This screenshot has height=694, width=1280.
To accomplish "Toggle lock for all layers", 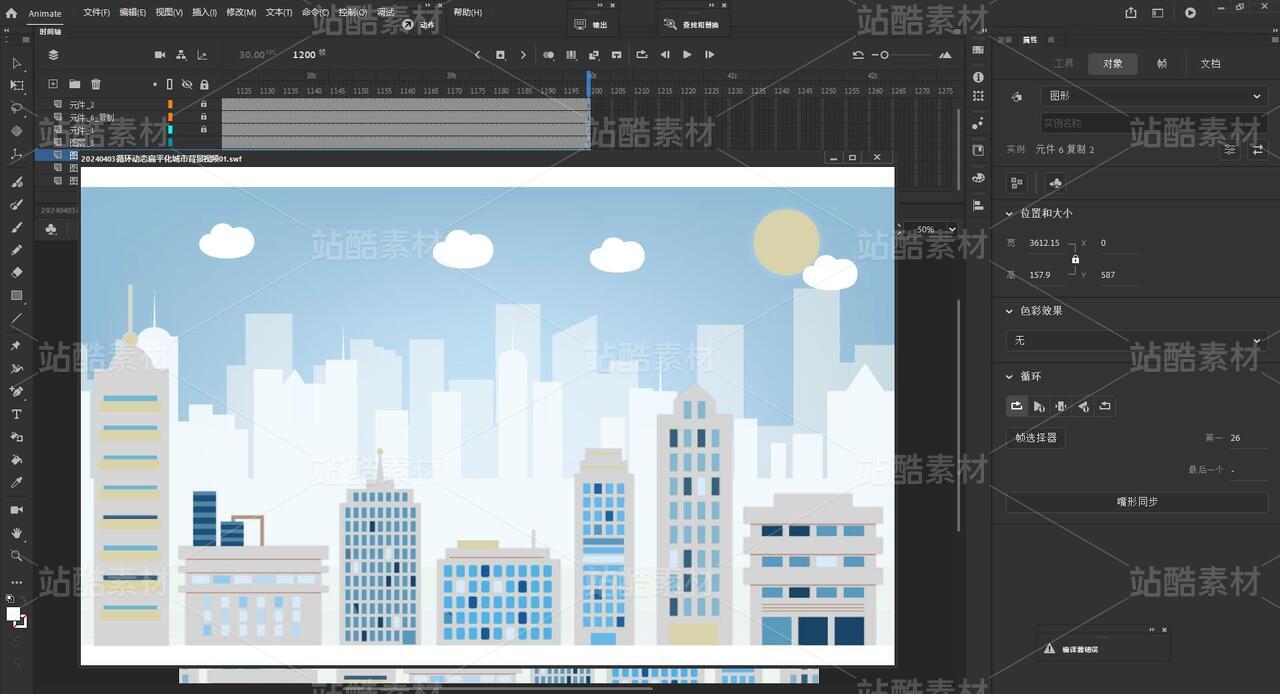I will point(204,85).
